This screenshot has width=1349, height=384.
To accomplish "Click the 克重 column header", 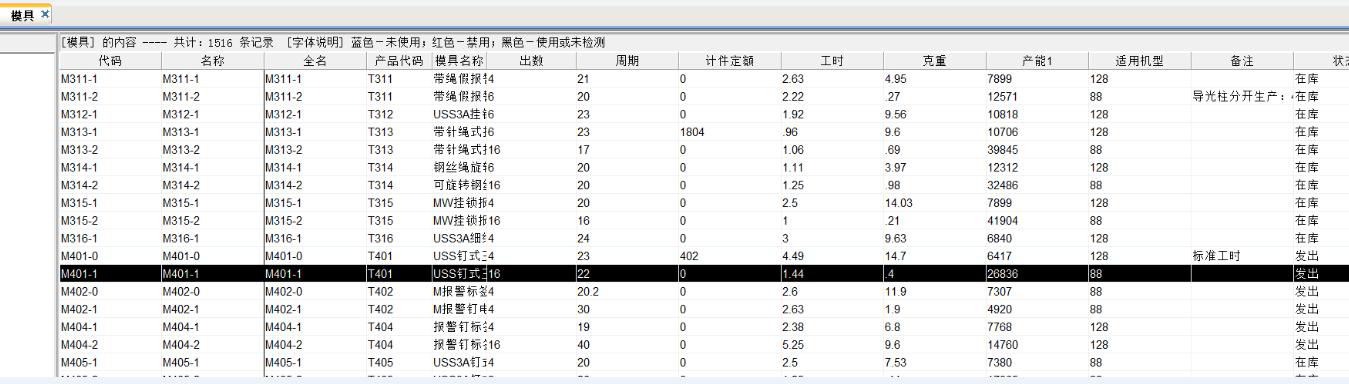I will coord(933,60).
